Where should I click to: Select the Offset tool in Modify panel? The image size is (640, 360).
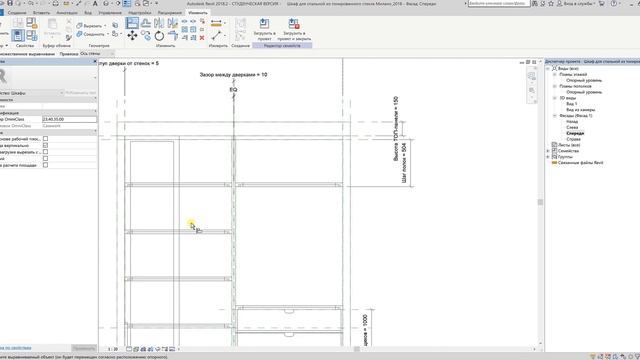point(146,23)
